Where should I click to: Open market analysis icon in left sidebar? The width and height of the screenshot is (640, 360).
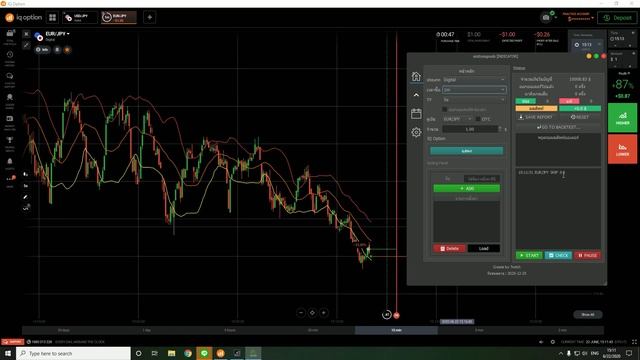coord(10,119)
